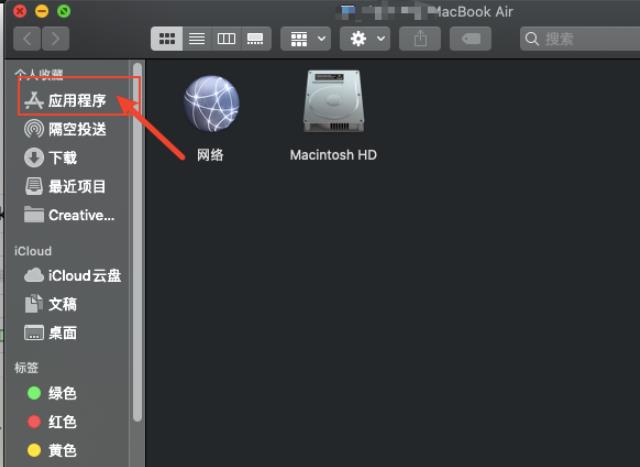Switch to gallery view

[x=256, y=39]
